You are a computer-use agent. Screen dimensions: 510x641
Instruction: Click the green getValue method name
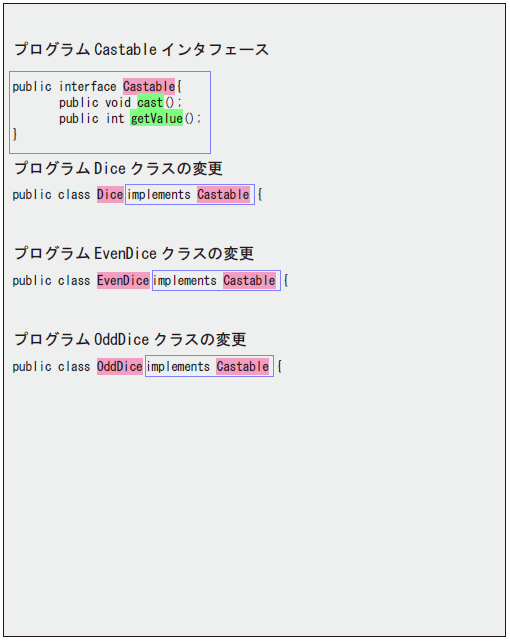(157, 118)
